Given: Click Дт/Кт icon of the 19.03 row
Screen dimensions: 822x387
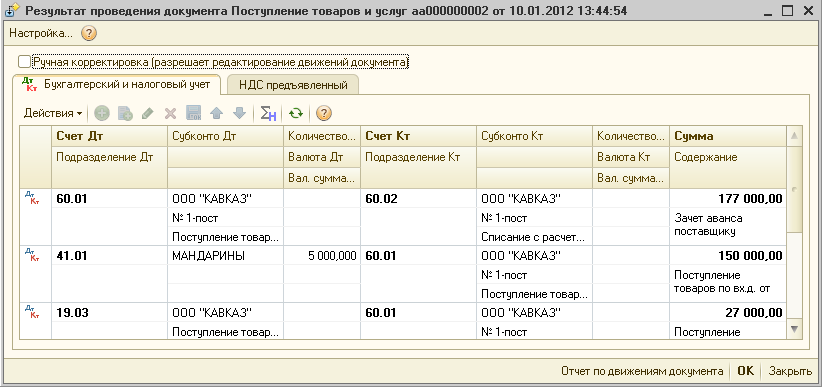Looking at the screenshot, I should [31, 311].
